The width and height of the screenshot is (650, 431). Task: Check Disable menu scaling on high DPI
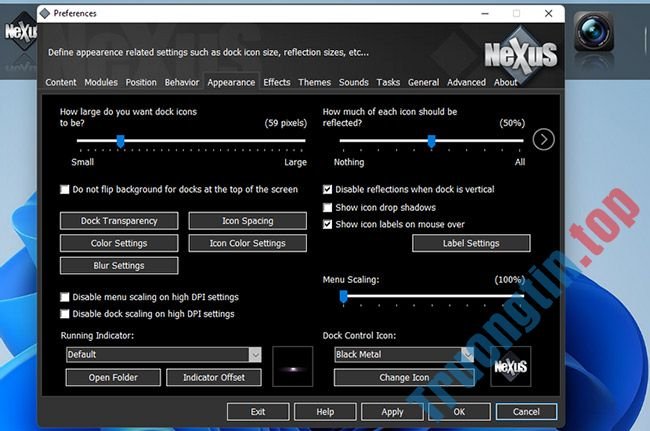click(x=65, y=297)
